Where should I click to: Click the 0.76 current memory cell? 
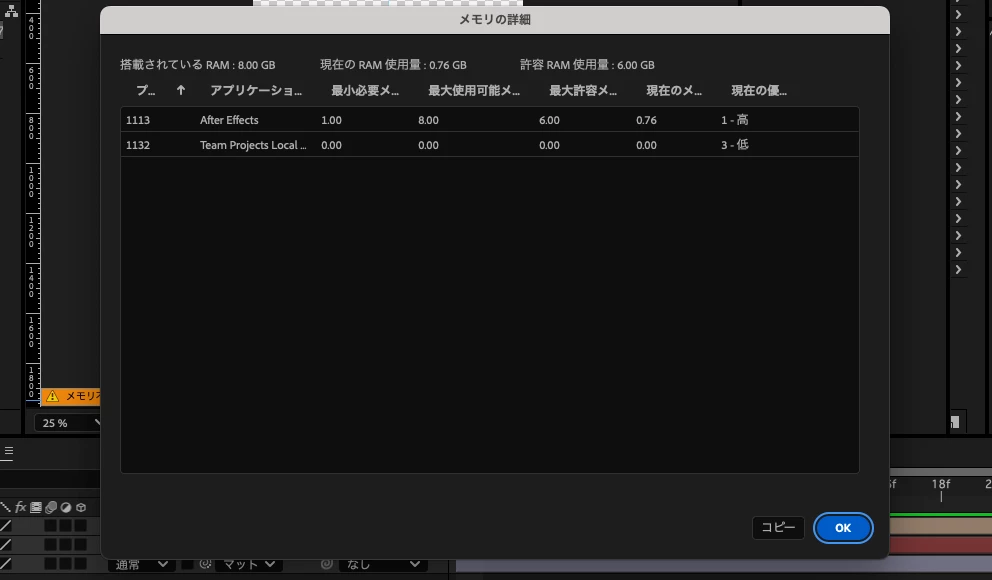(646, 120)
